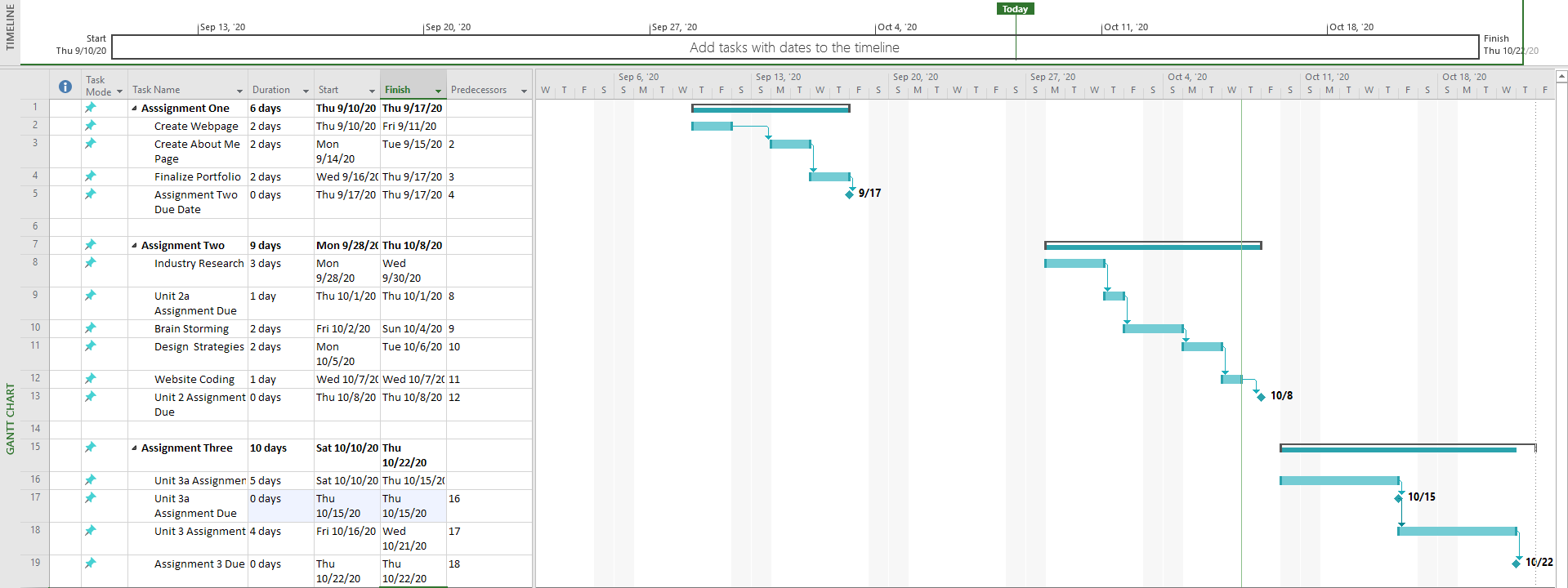Collapse the Assignment Two summary task

(x=134, y=245)
